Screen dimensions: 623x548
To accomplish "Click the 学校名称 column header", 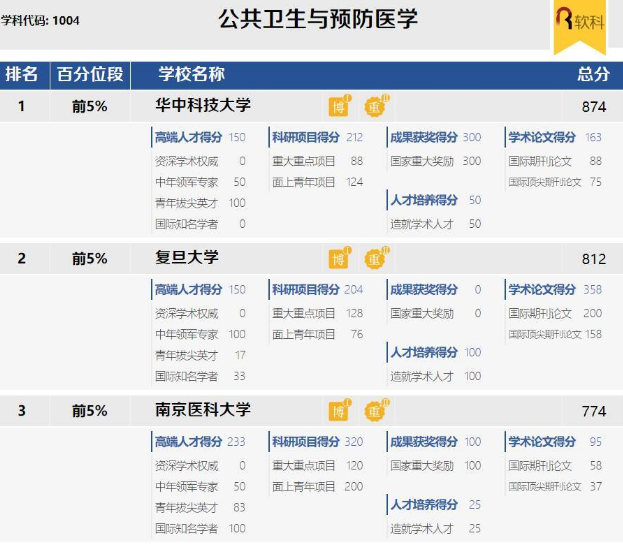I will coord(192,74).
